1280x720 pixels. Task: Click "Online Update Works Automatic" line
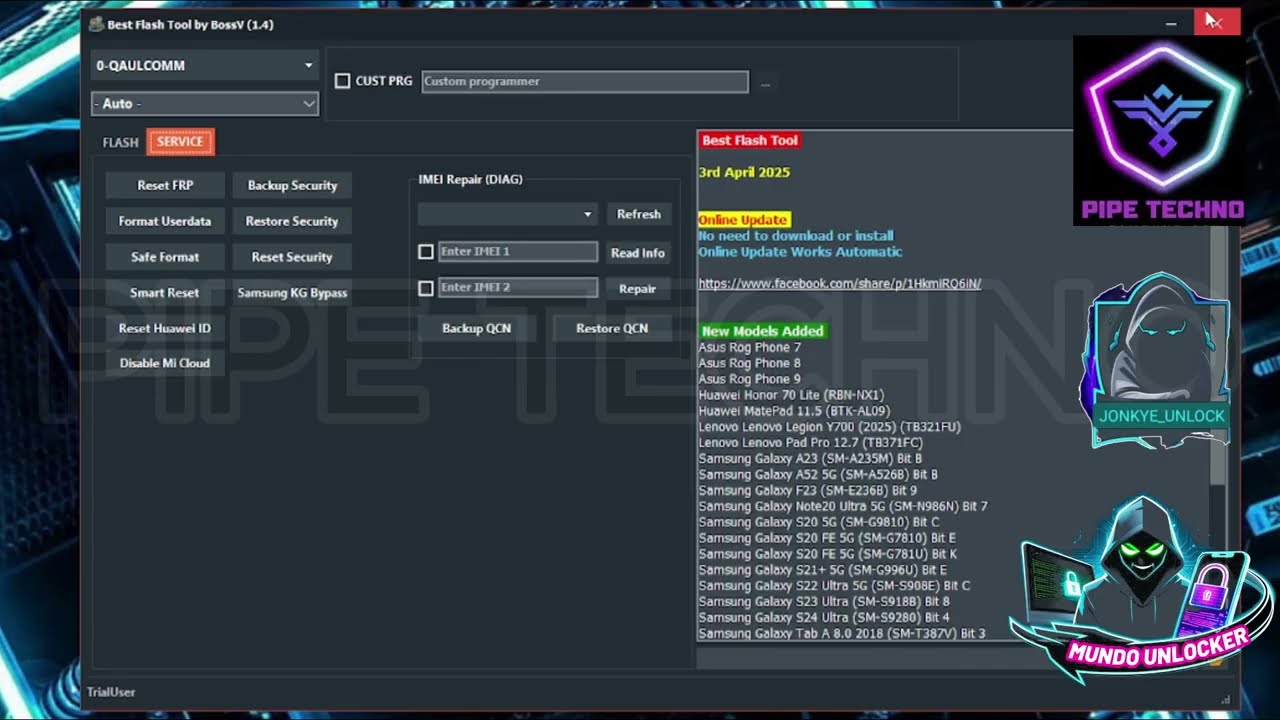pos(800,252)
